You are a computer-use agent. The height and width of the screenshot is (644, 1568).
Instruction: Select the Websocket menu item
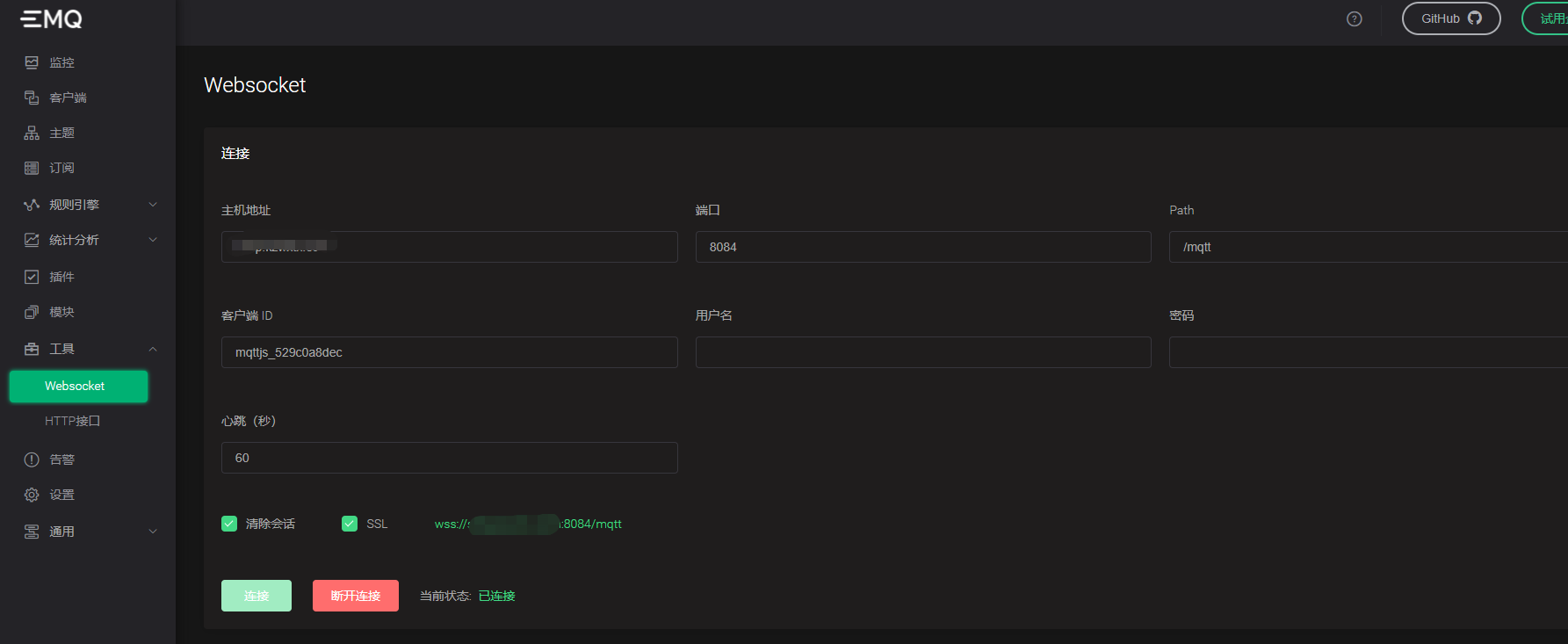click(78, 387)
